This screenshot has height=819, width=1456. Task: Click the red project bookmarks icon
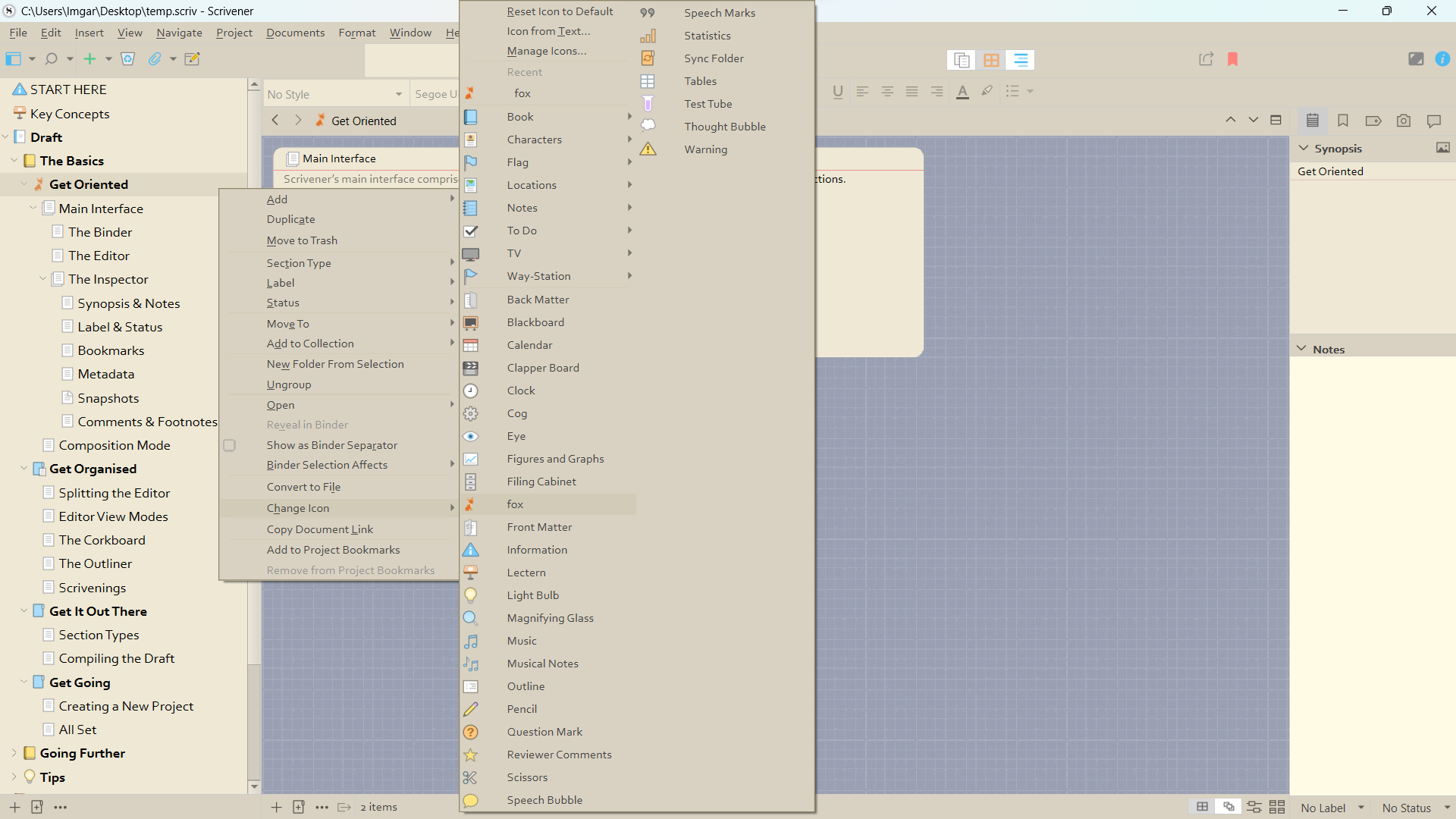[x=1233, y=59]
